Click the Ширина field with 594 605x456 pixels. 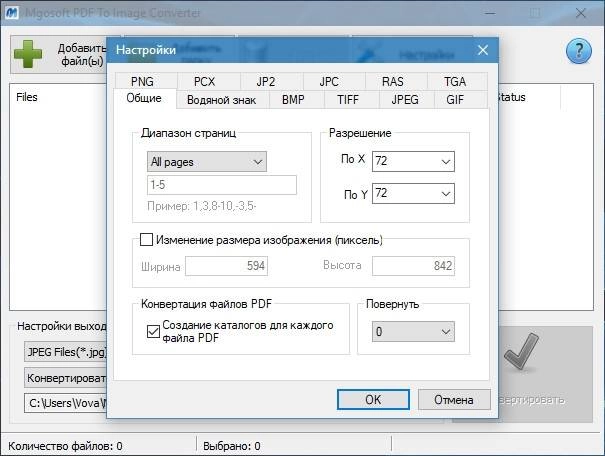226,266
